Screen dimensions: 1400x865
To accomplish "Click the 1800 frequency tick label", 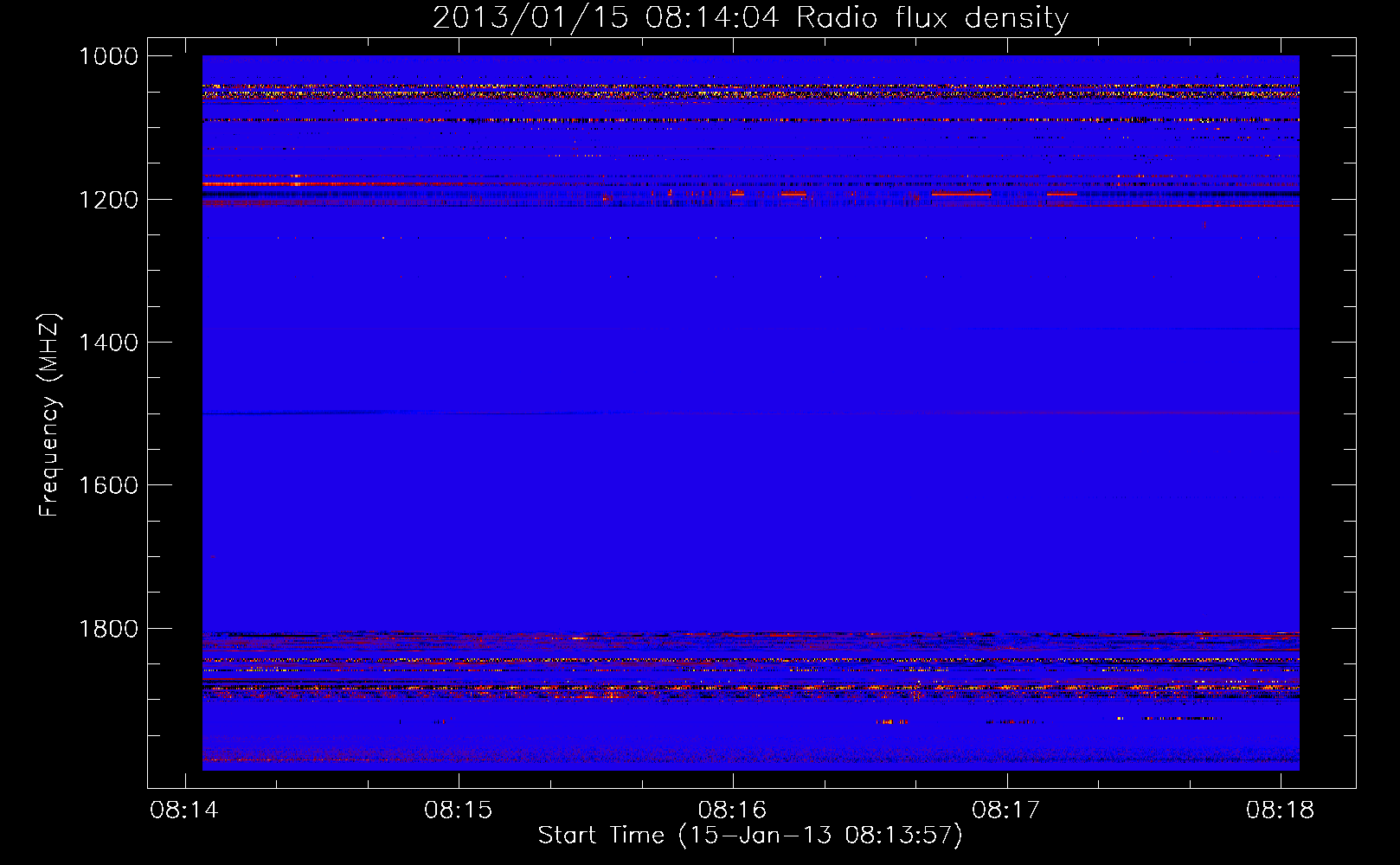I will coord(108,629).
